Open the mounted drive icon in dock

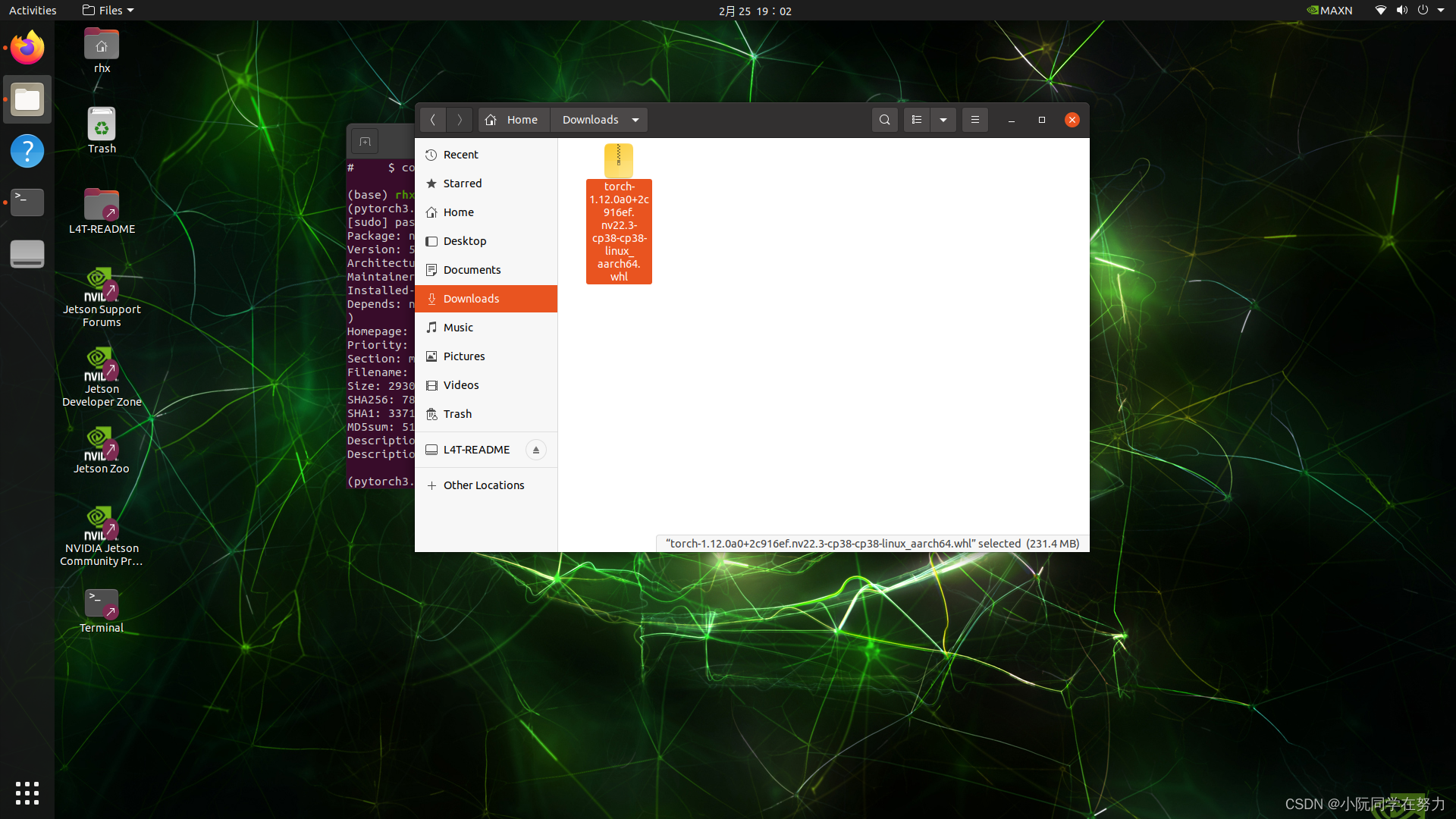(27, 254)
